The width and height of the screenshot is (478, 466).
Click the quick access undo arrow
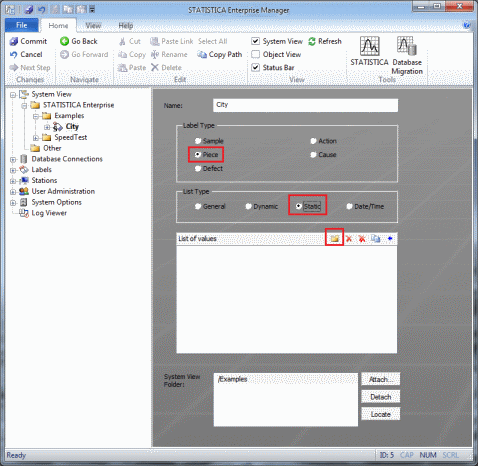pos(42,10)
